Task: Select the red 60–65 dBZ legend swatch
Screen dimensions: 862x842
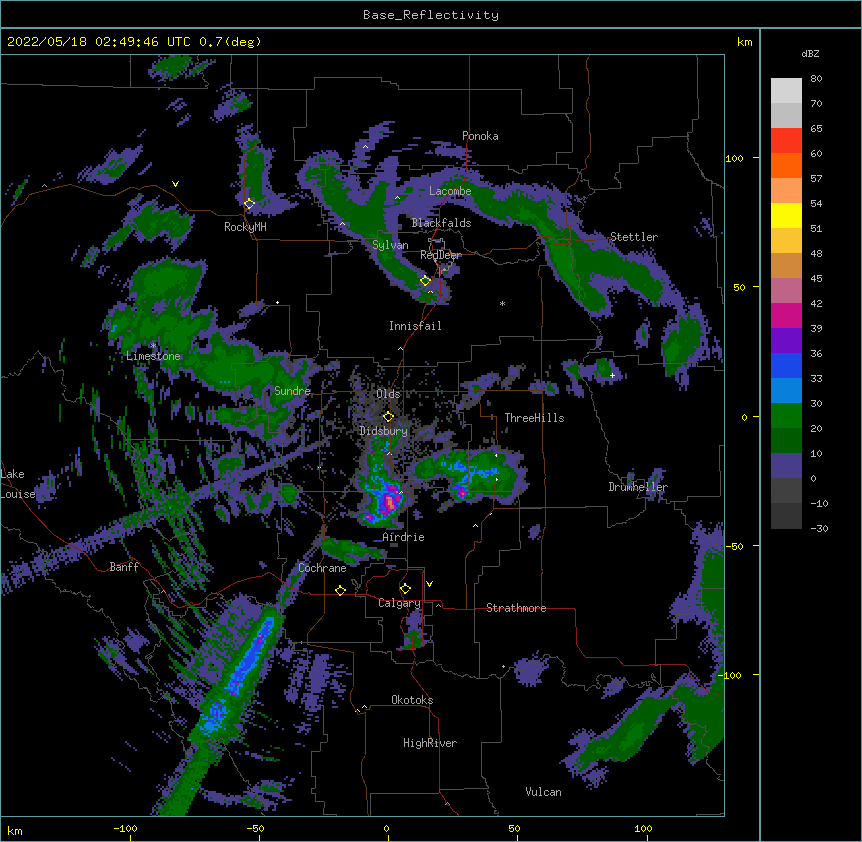Action: [786, 140]
